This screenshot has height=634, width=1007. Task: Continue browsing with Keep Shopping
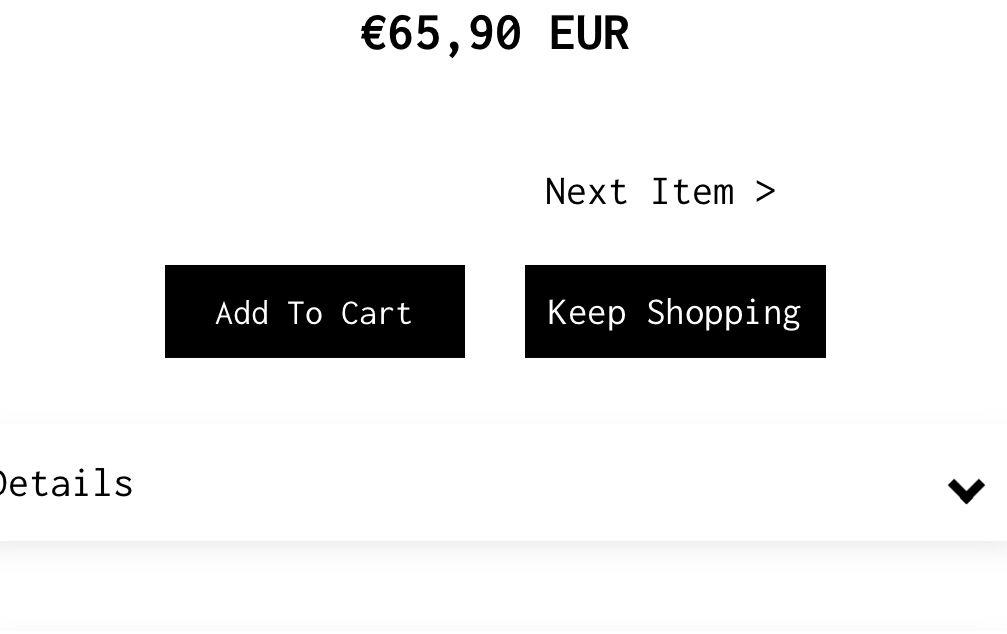pyautogui.click(x=675, y=312)
